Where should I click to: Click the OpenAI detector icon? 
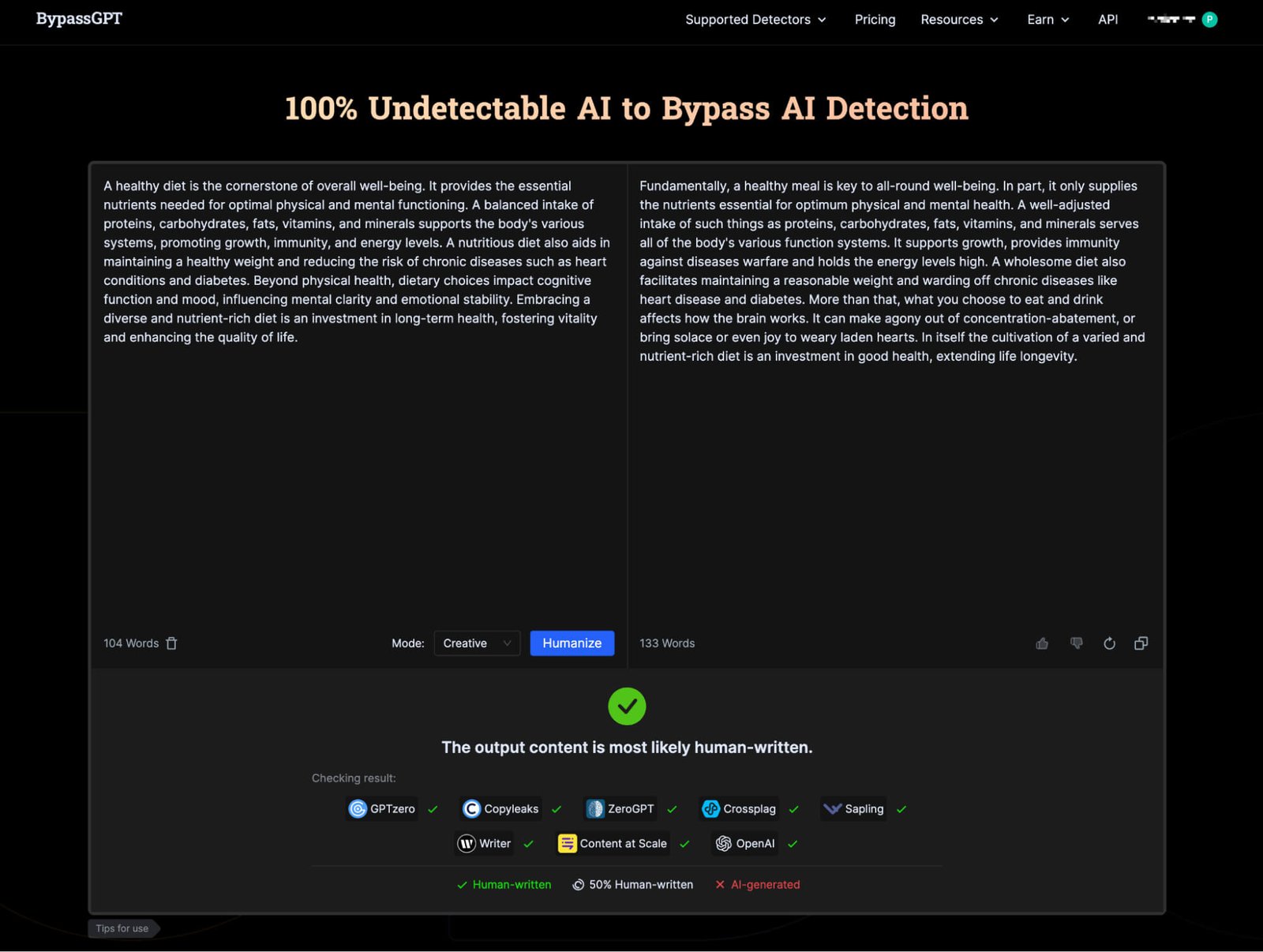point(723,843)
